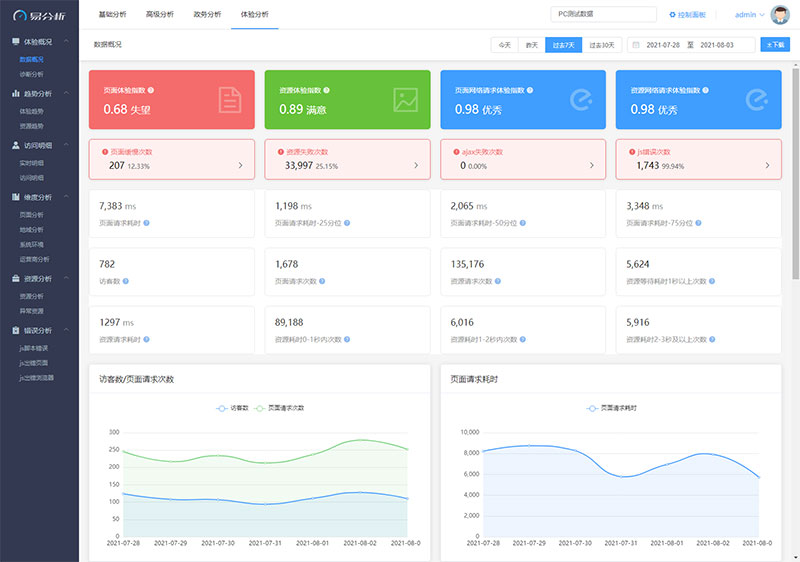Switch to the 基础分析 tab
800x562 pixels.
point(113,15)
